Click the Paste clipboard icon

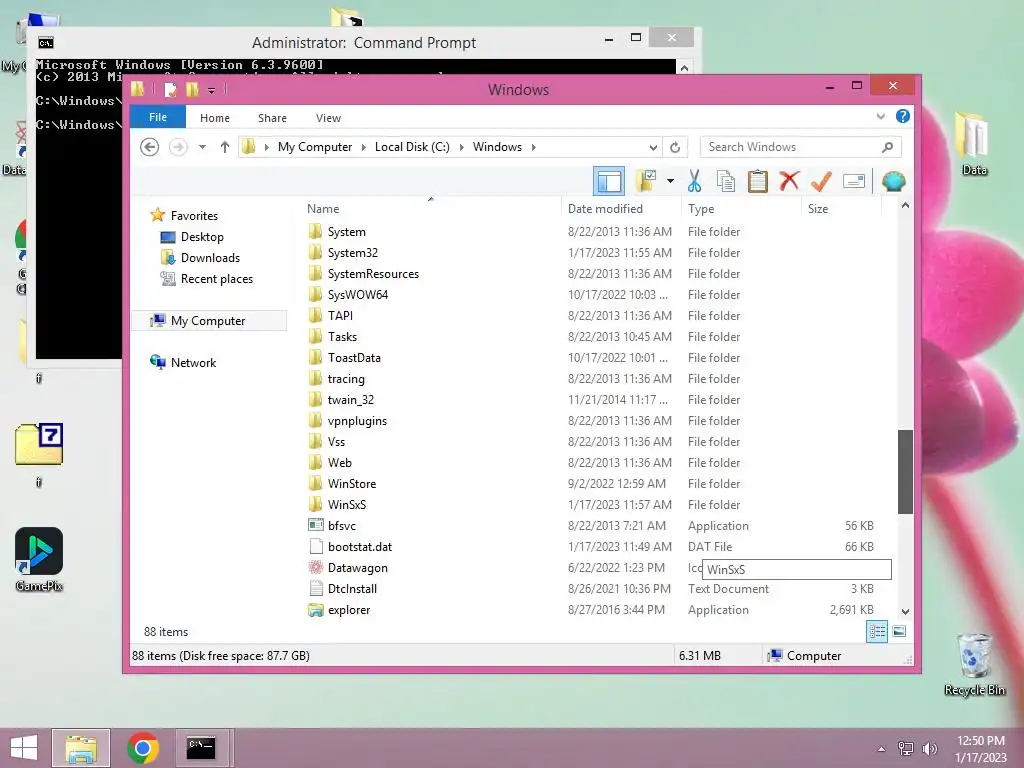[758, 181]
